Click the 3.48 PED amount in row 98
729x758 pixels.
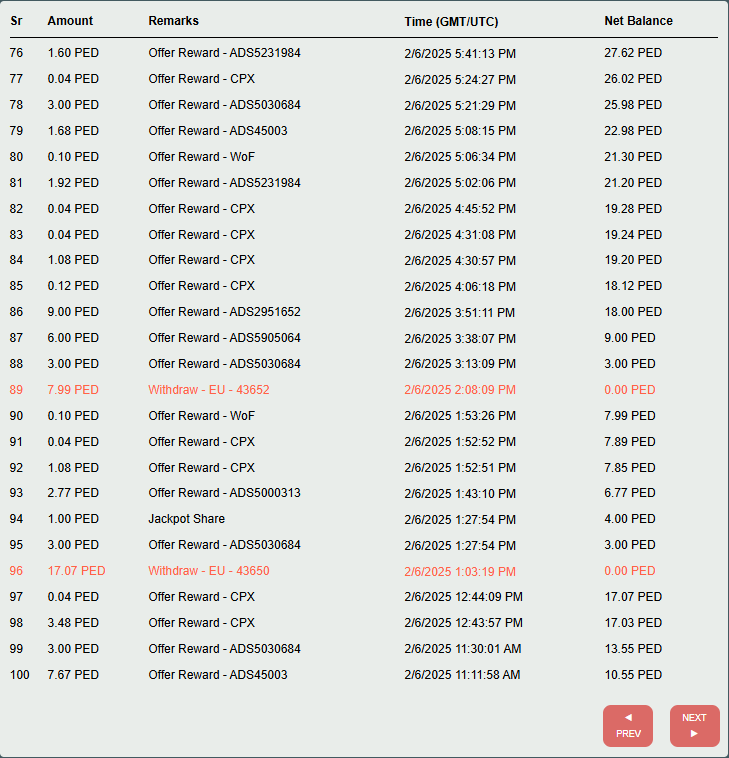(73, 623)
